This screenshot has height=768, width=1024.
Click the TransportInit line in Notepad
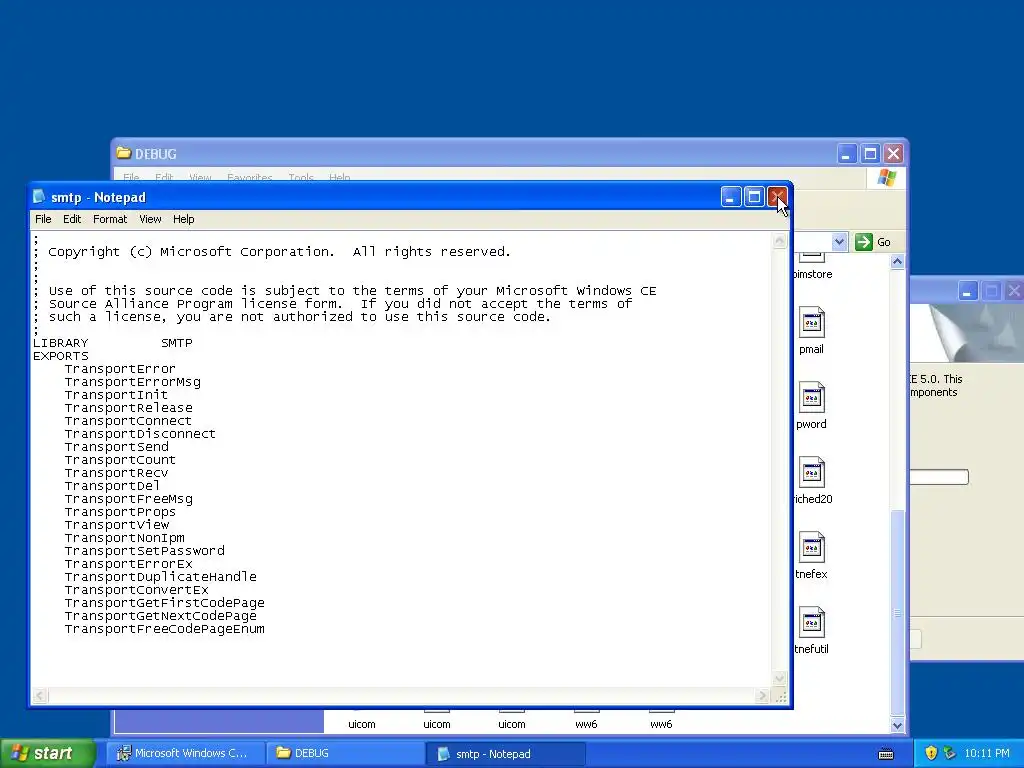pyautogui.click(x=116, y=395)
